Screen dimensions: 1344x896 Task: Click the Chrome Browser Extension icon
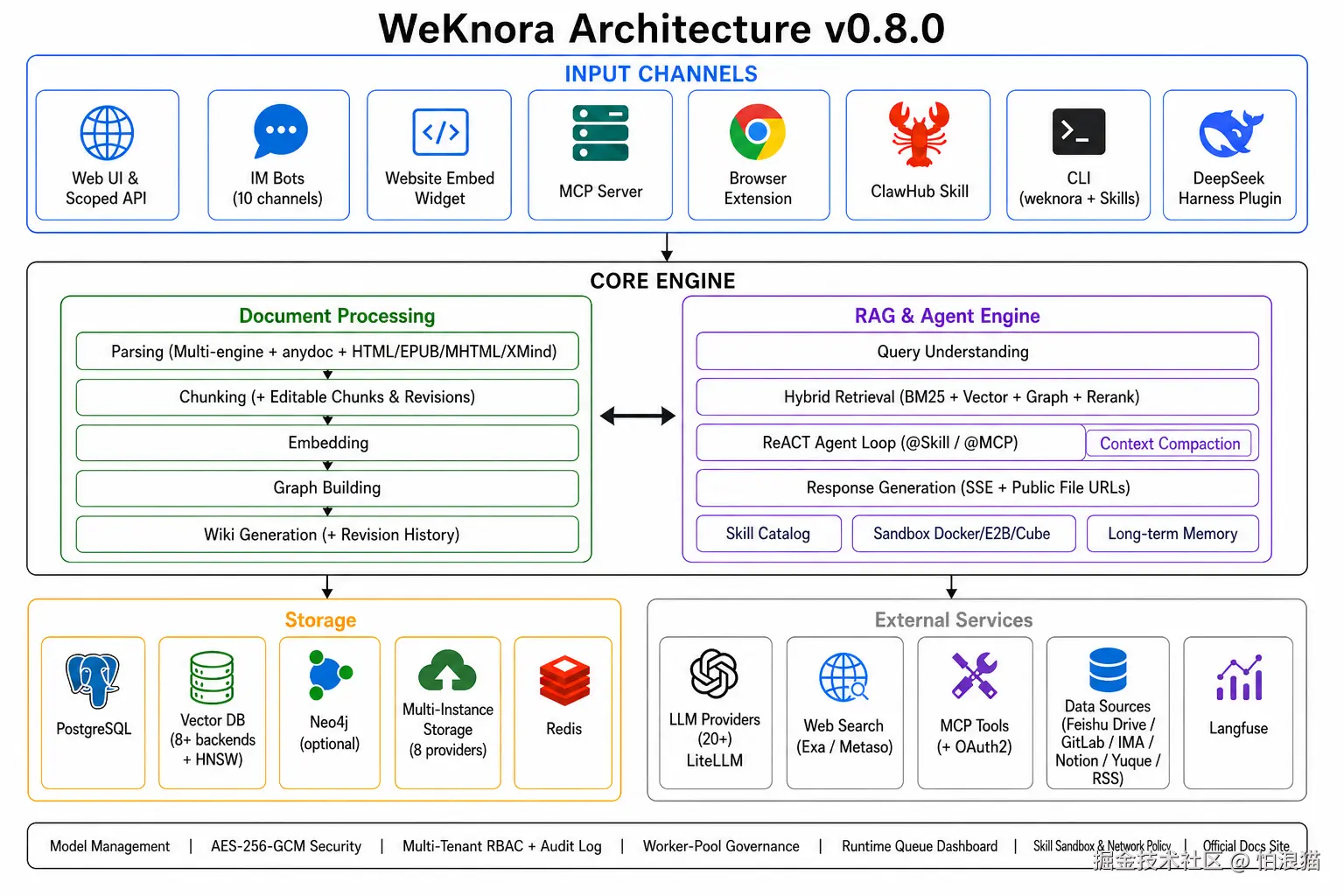pyautogui.click(x=758, y=132)
